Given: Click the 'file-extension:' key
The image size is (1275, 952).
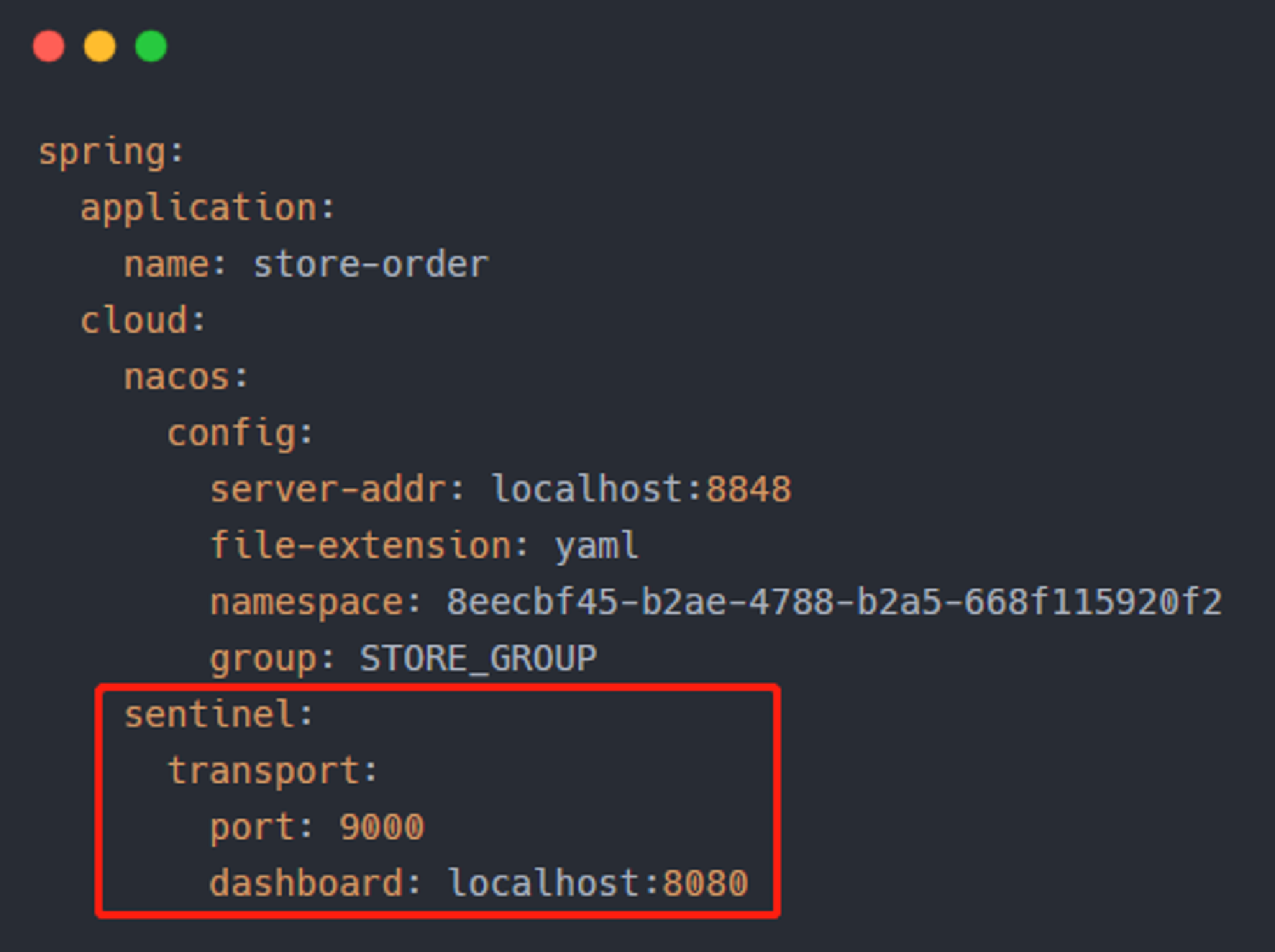Looking at the screenshot, I should 370,545.
